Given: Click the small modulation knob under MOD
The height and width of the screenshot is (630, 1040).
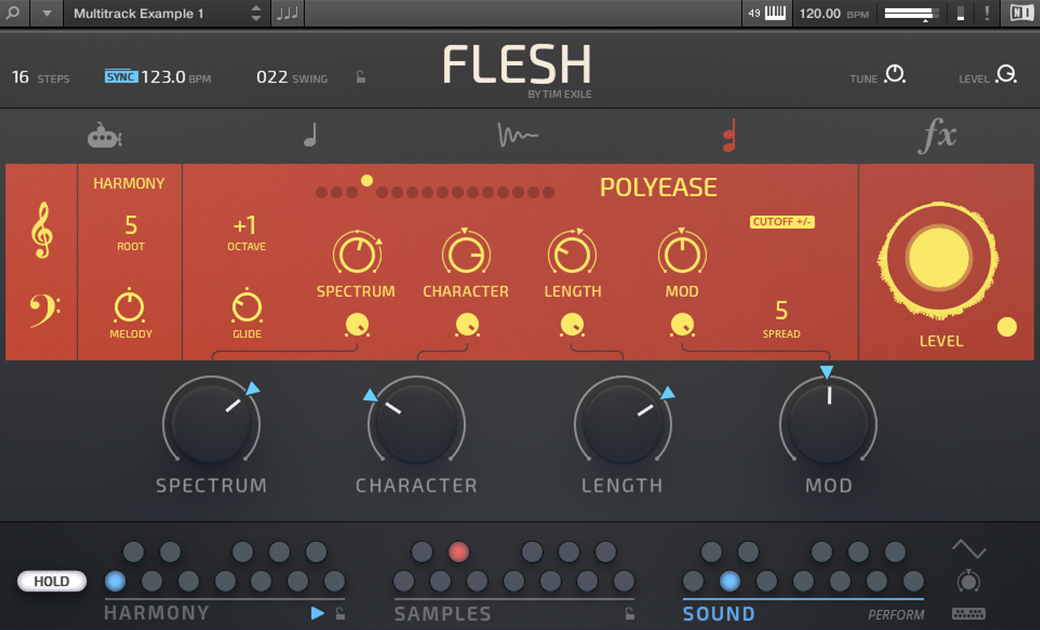Looking at the screenshot, I should pyautogui.click(x=682, y=325).
